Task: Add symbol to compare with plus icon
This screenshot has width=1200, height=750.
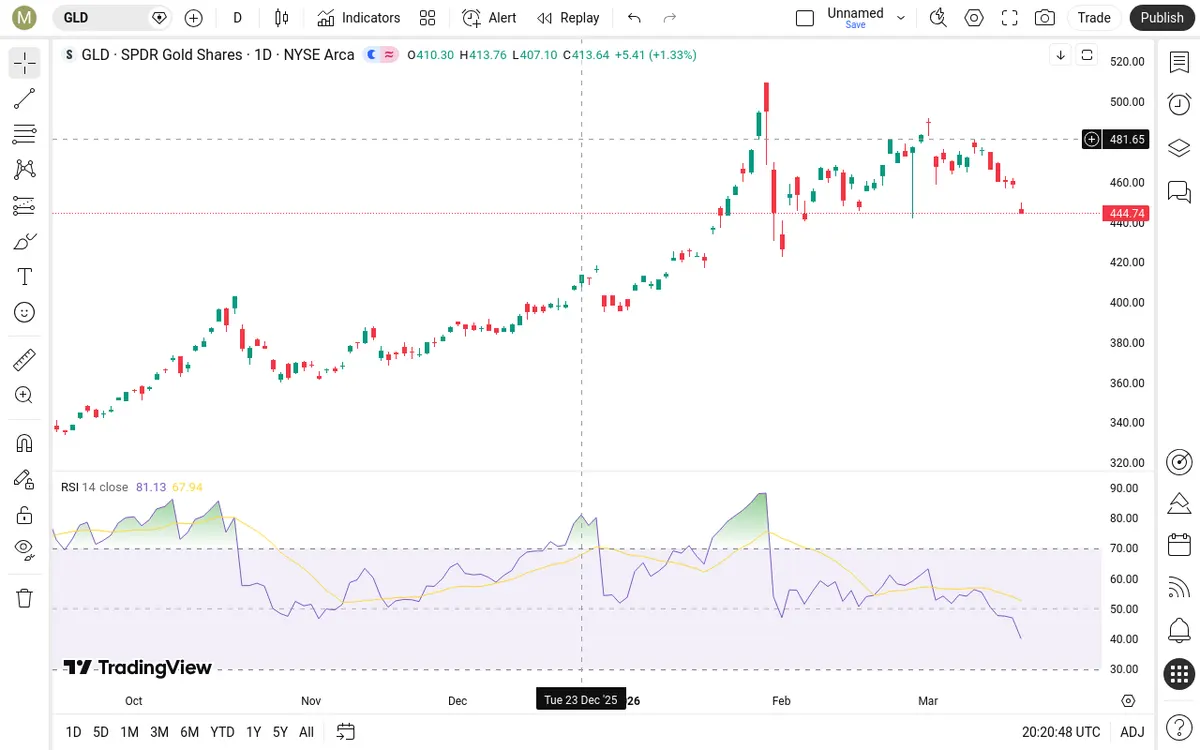Action: [x=194, y=18]
